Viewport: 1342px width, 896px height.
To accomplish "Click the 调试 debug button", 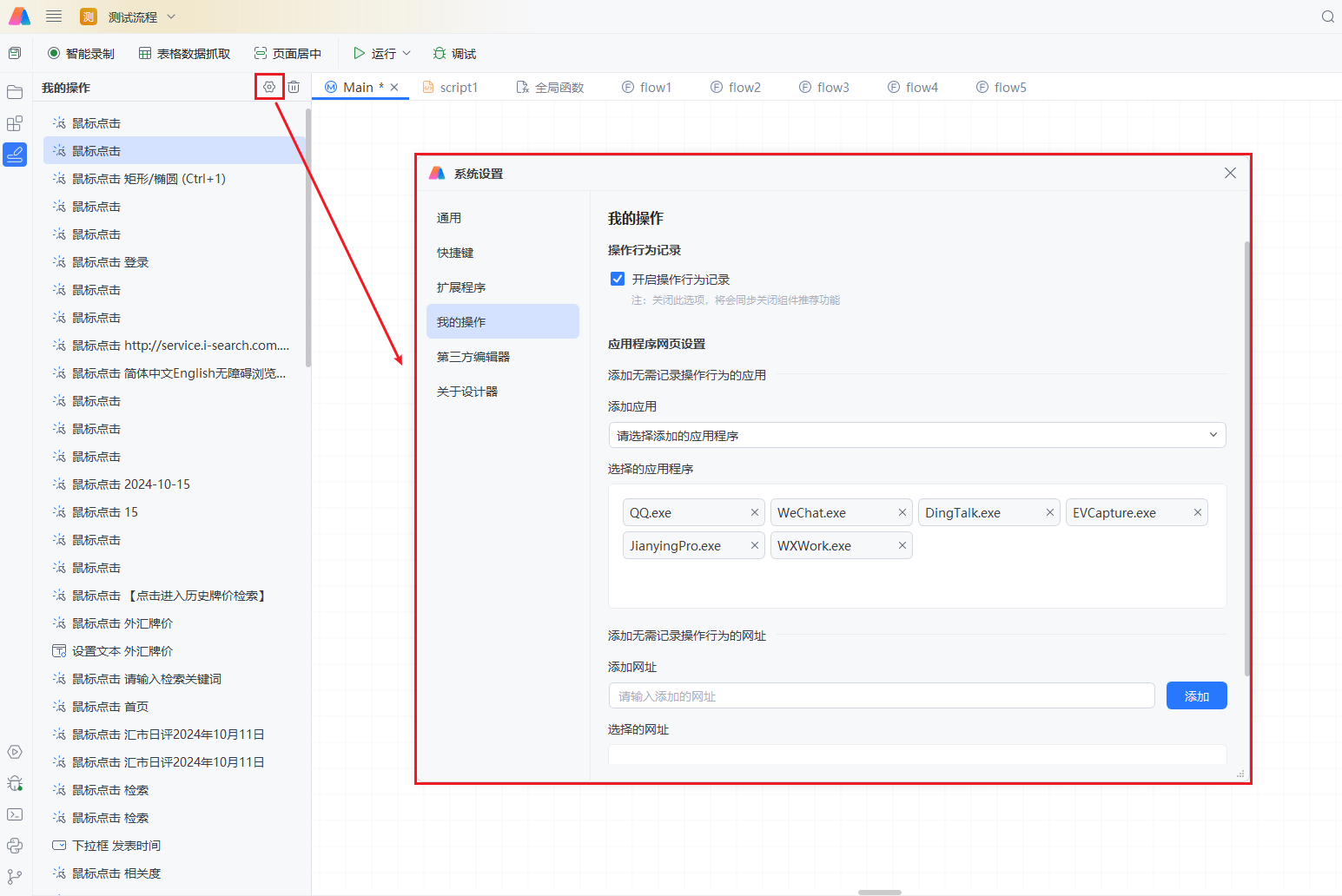I will (x=454, y=54).
